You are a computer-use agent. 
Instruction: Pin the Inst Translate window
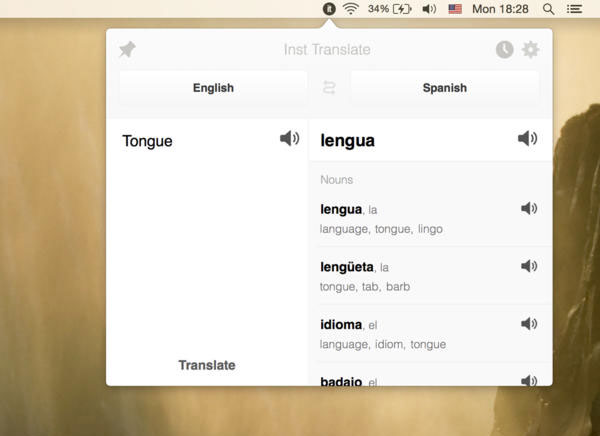tap(127, 49)
